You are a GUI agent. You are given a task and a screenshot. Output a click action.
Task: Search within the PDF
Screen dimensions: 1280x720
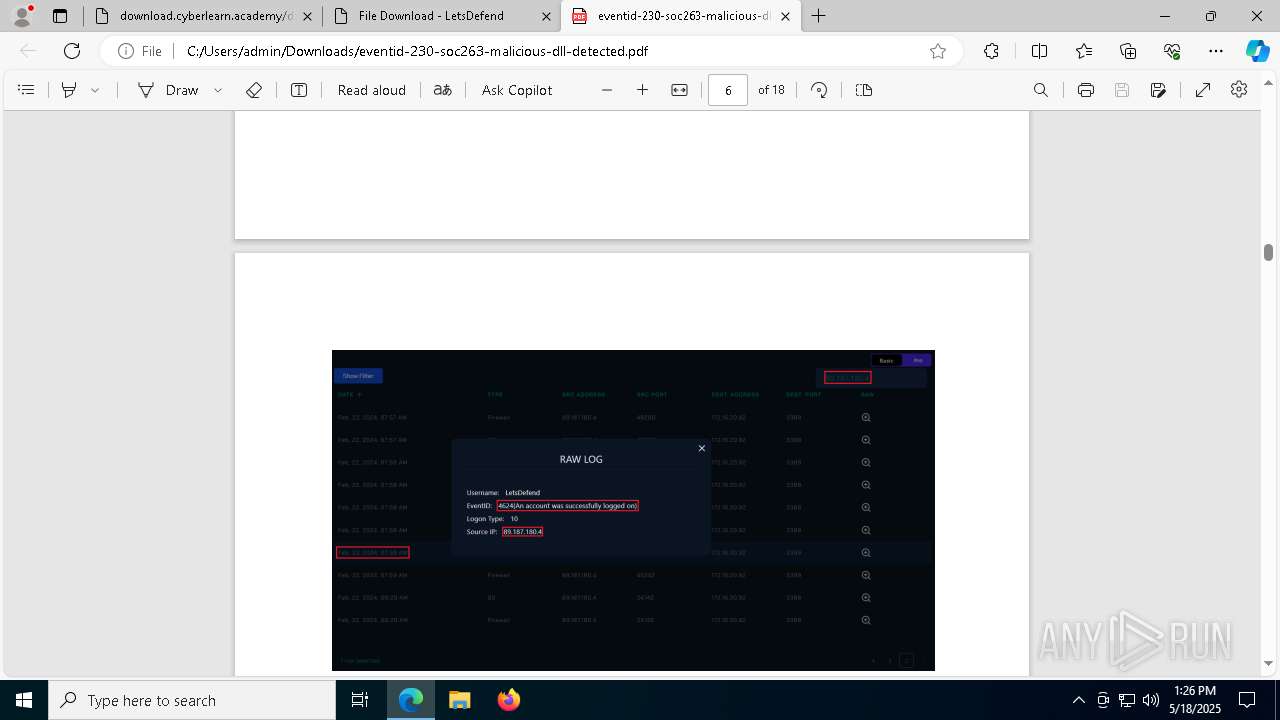click(1041, 90)
